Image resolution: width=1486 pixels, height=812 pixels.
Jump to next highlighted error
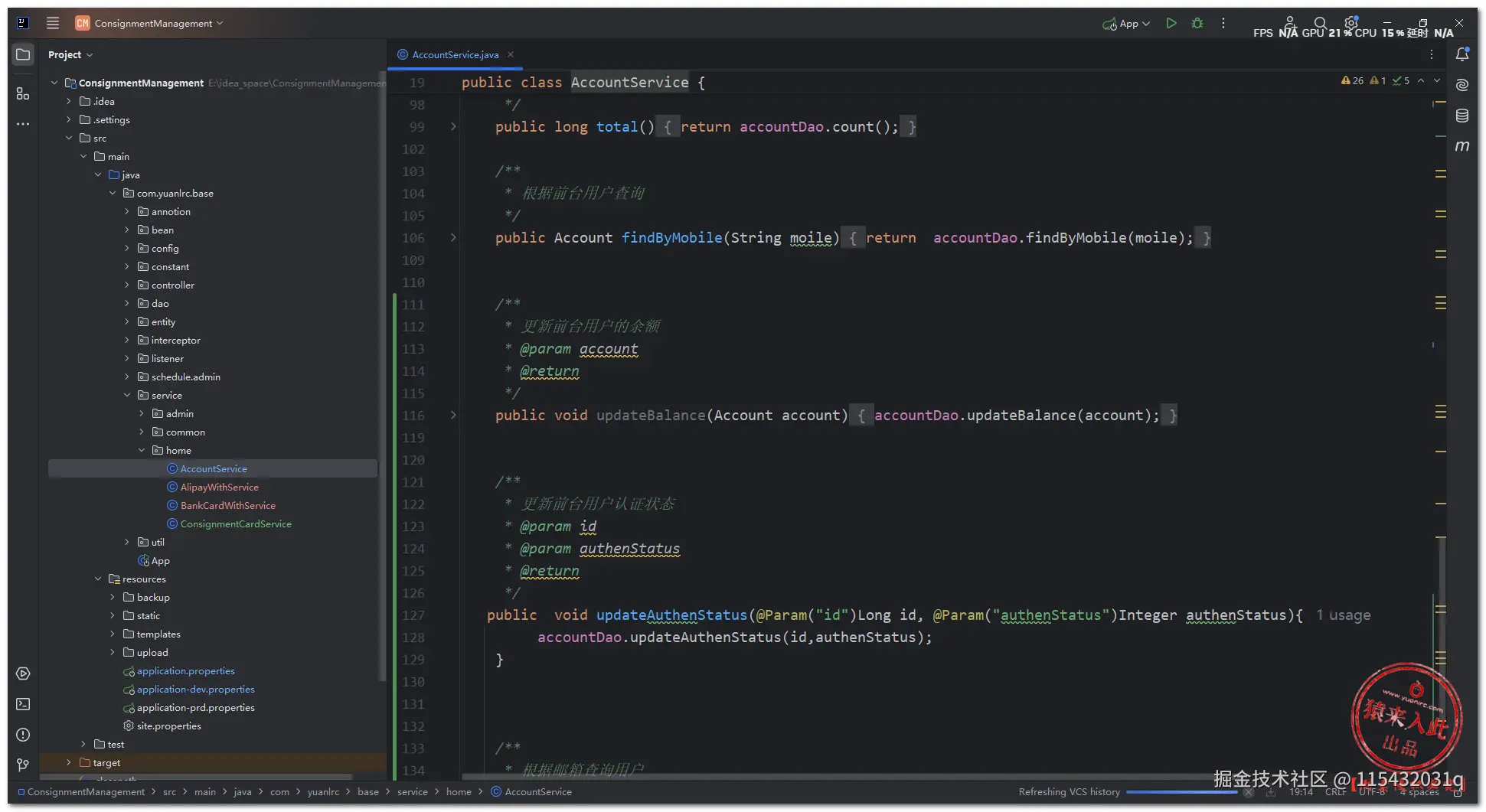pyautogui.click(x=1437, y=80)
